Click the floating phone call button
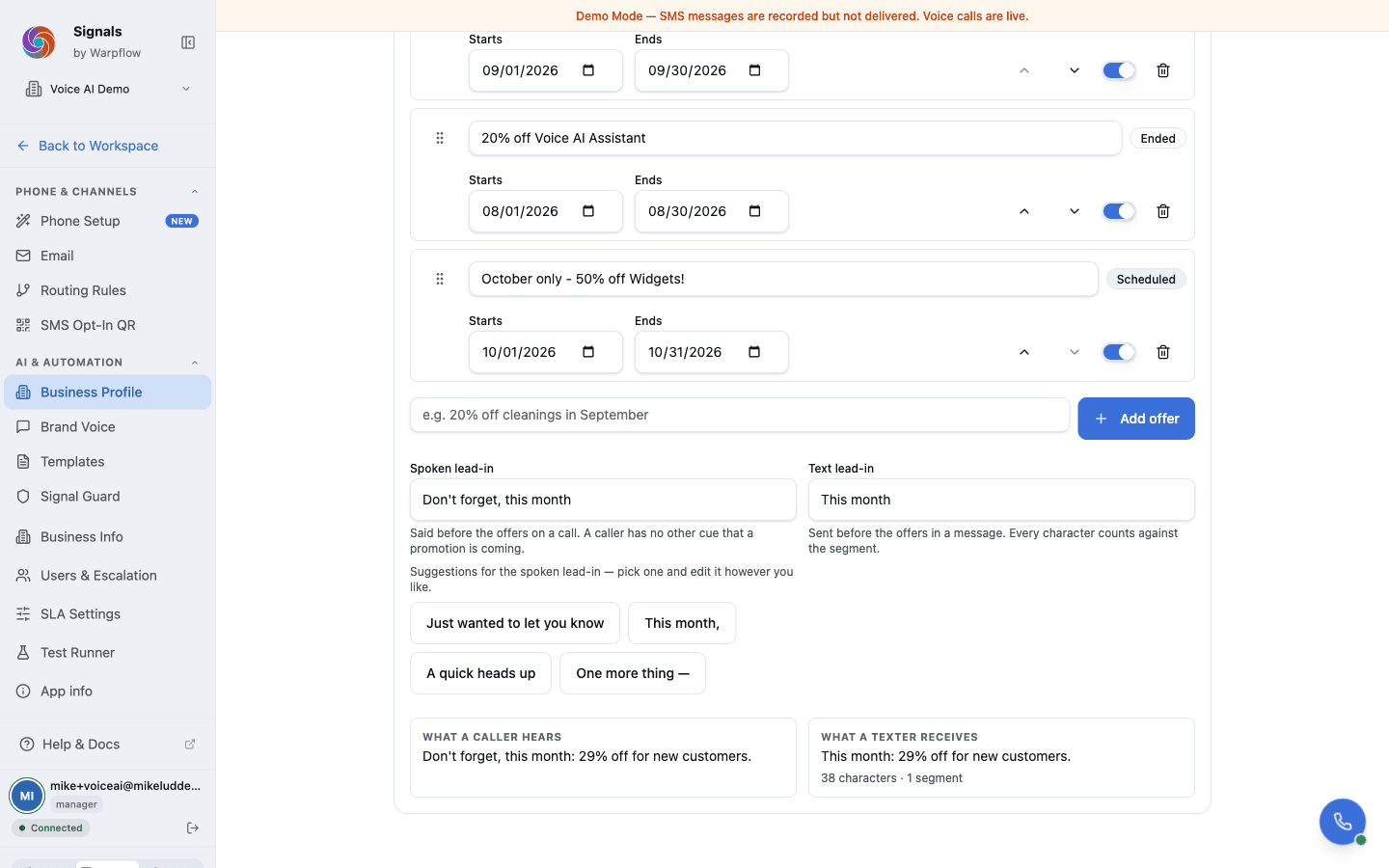1389x868 pixels. pyautogui.click(x=1343, y=822)
